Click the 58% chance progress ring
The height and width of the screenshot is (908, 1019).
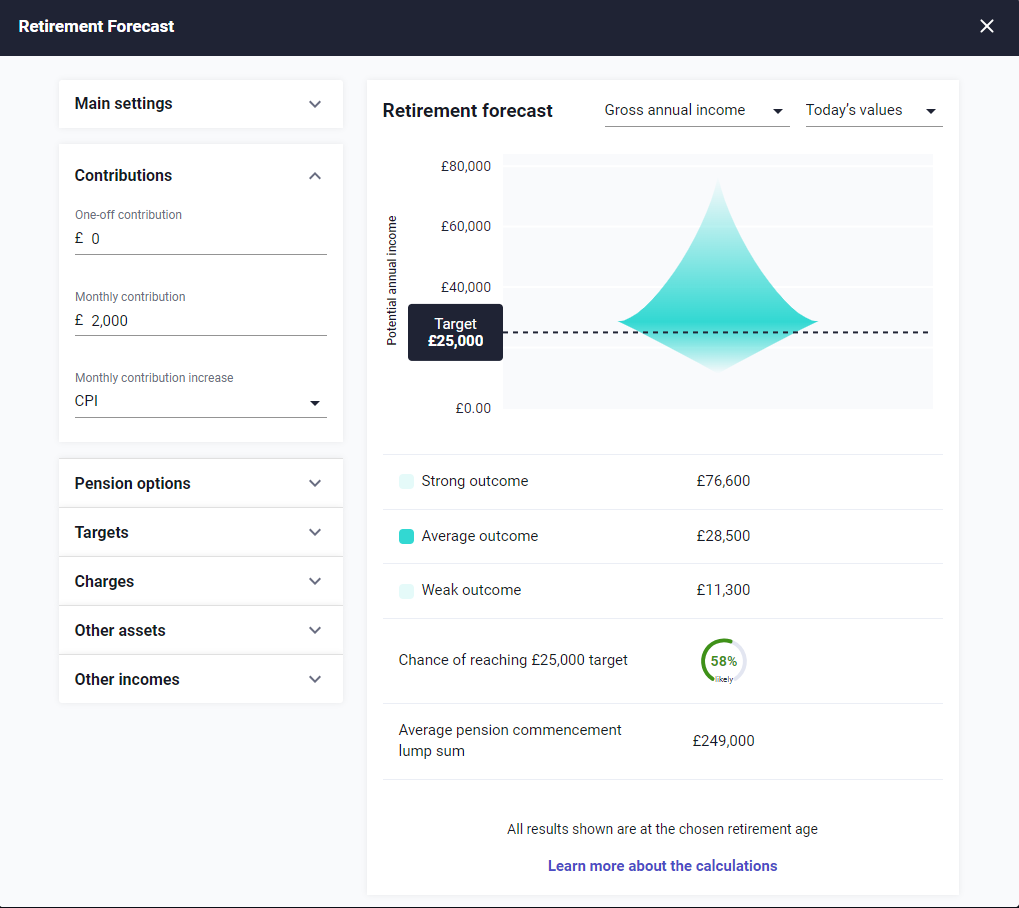(722, 660)
